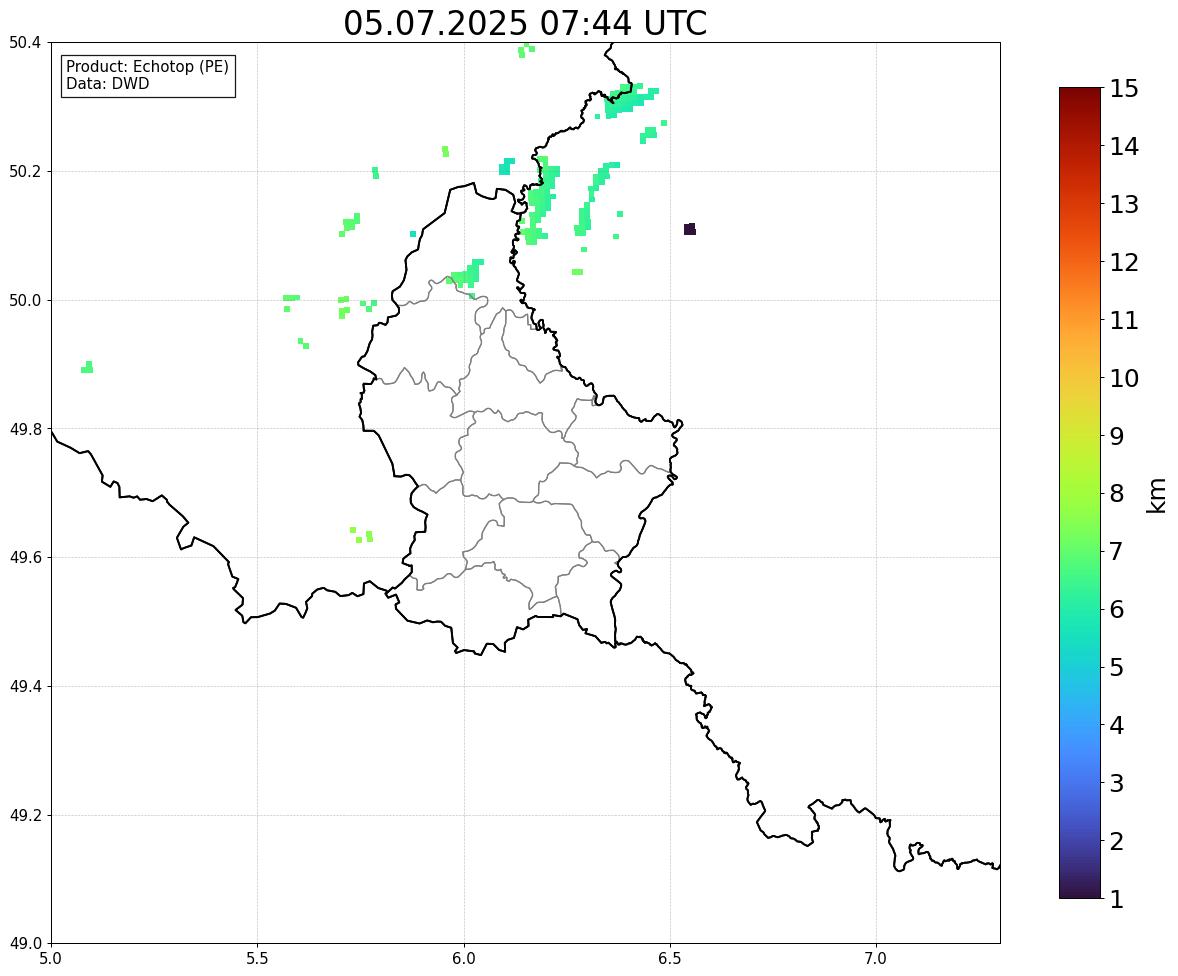1178x976 pixels.
Task: Click the latitude tick label 49.4
Action: click(x=24, y=687)
